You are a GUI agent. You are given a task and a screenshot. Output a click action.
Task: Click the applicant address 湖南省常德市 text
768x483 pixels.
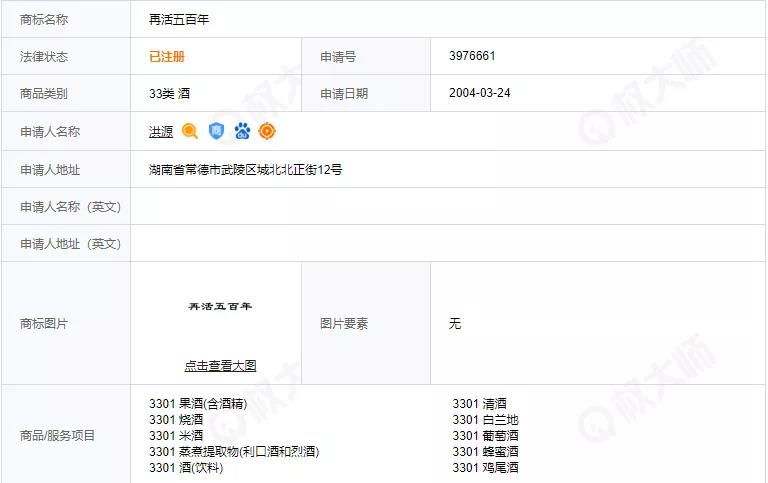click(246, 169)
